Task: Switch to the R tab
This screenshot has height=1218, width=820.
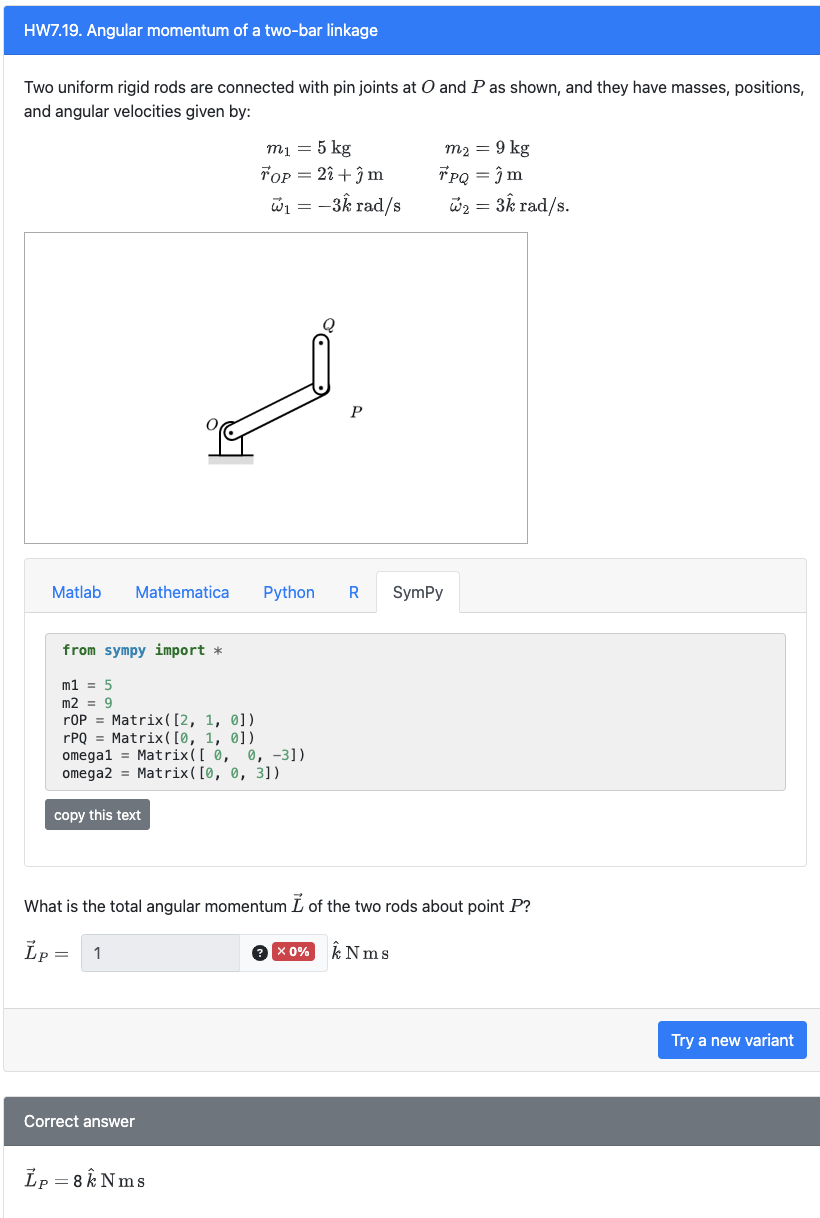Action: pos(353,592)
